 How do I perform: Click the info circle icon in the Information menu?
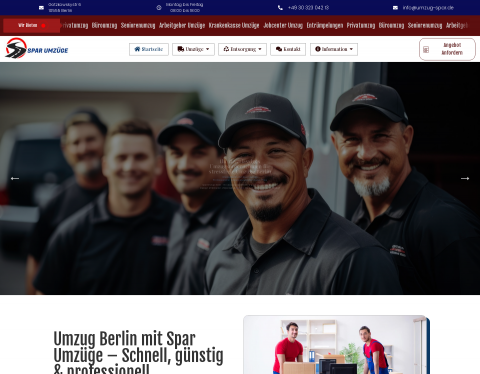point(318,49)
